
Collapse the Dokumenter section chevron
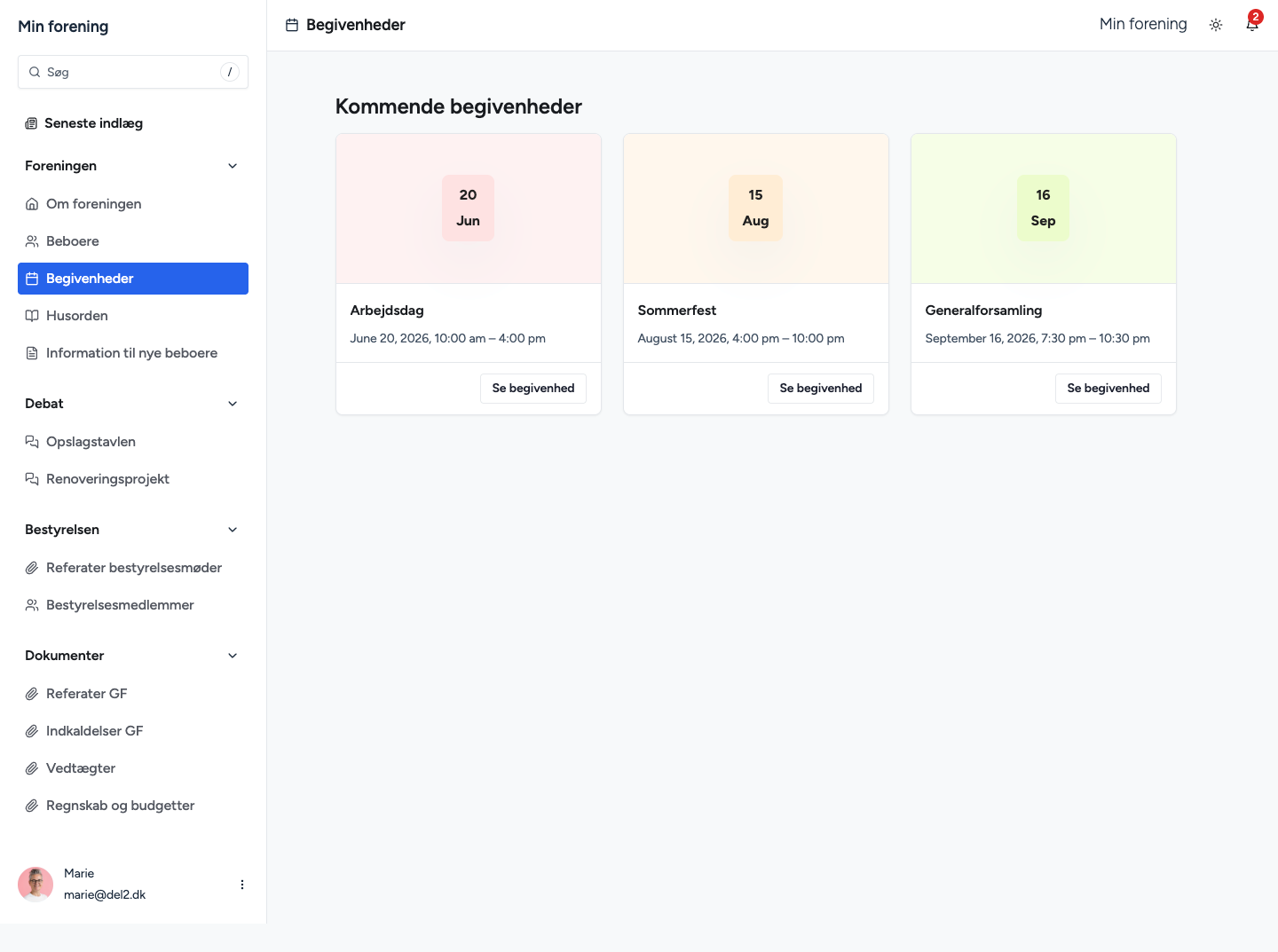coord(233,656)
